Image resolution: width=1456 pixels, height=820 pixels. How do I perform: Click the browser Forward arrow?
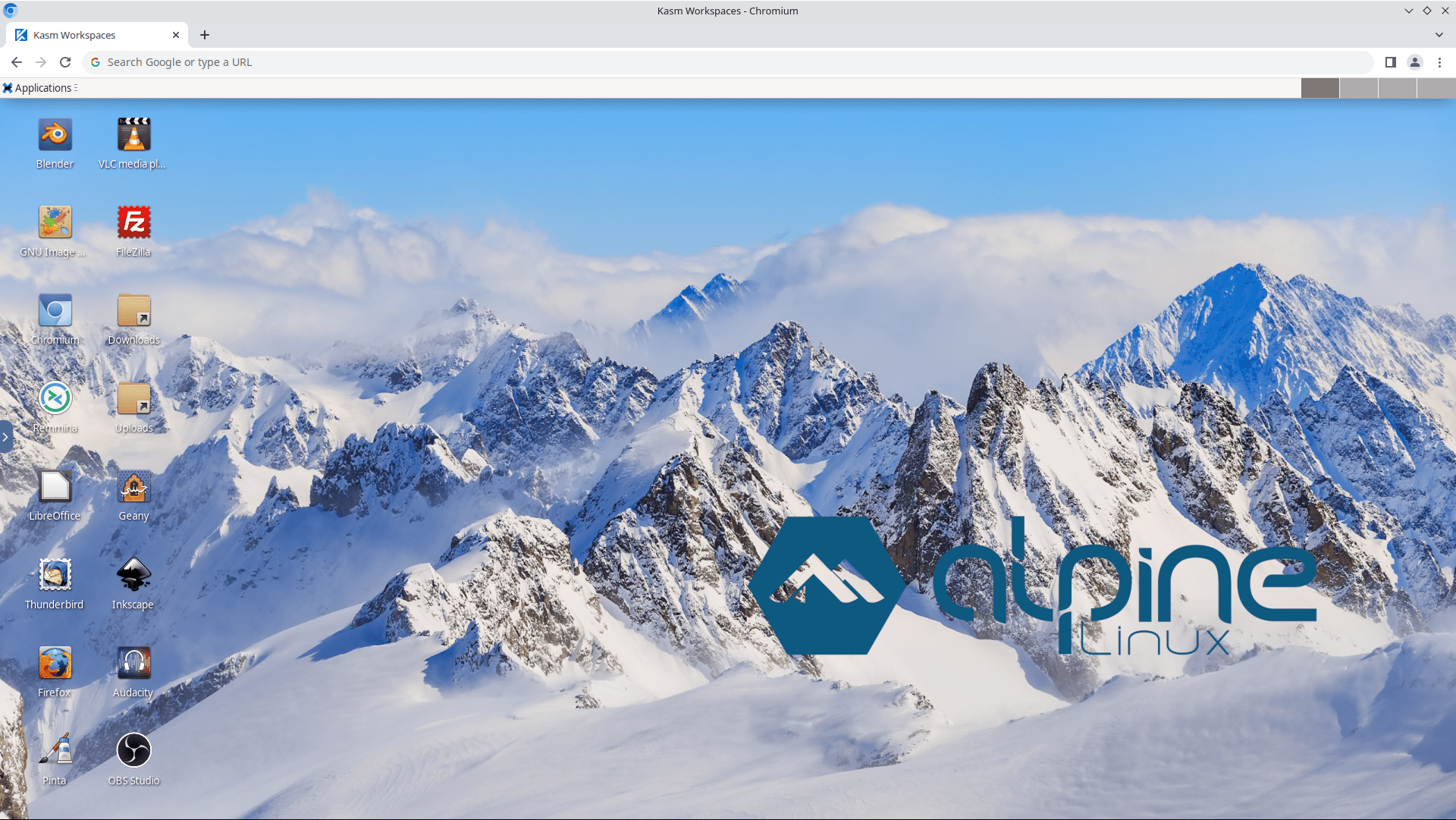click(41, 62)
